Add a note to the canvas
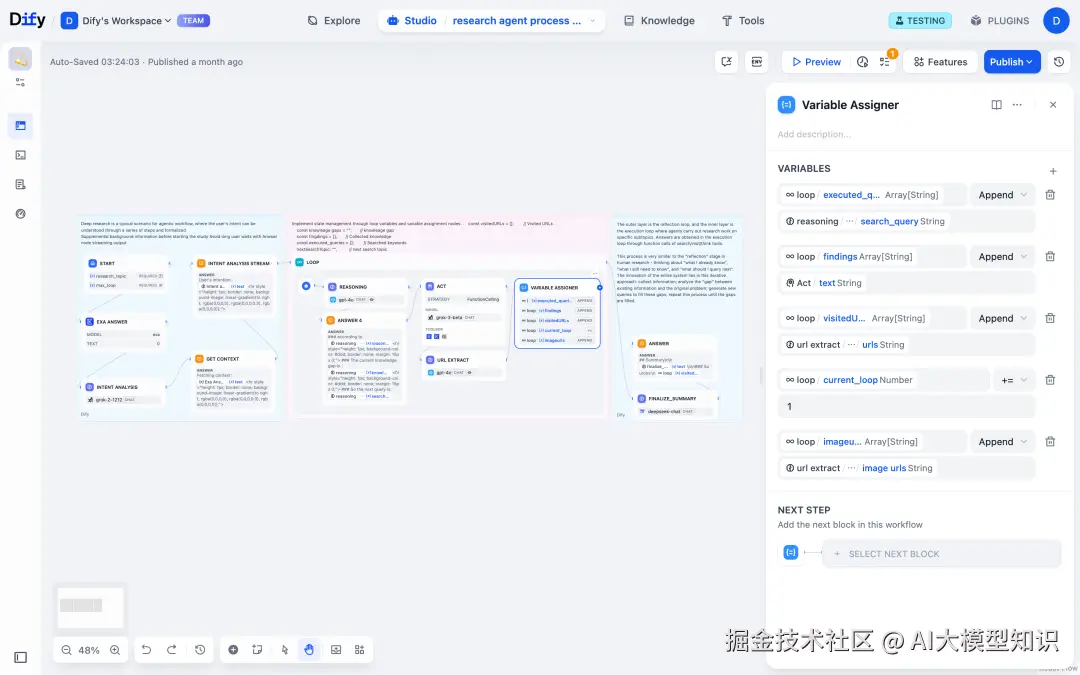This screenshot has height=675, width=1080. click(x=257, y=650)
